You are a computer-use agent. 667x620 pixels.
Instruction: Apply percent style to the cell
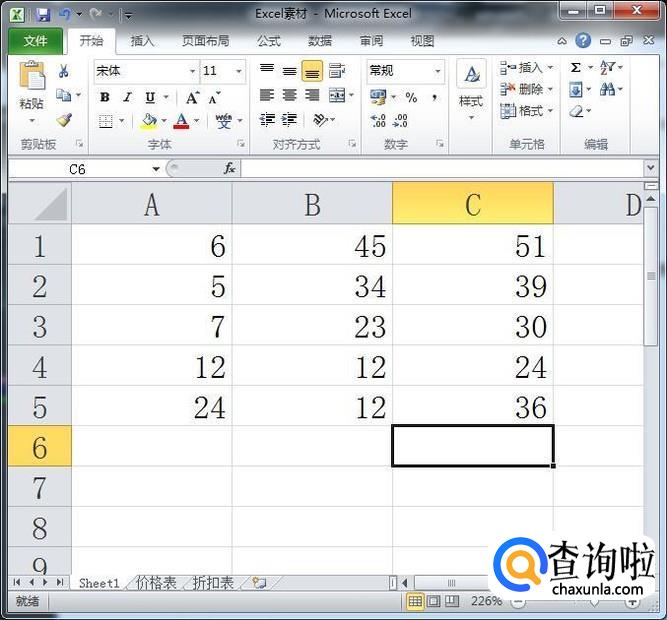click(411, 97)
